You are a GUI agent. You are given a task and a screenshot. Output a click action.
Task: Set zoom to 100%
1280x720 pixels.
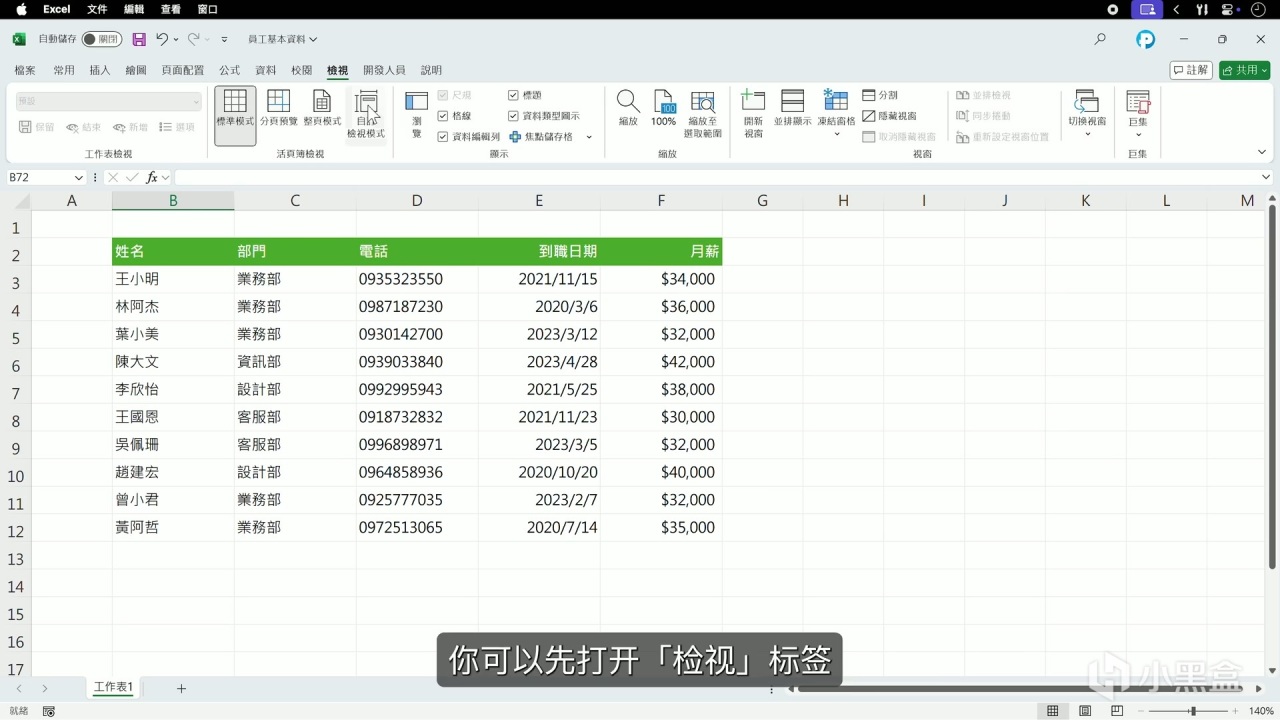tap(664, 108)
